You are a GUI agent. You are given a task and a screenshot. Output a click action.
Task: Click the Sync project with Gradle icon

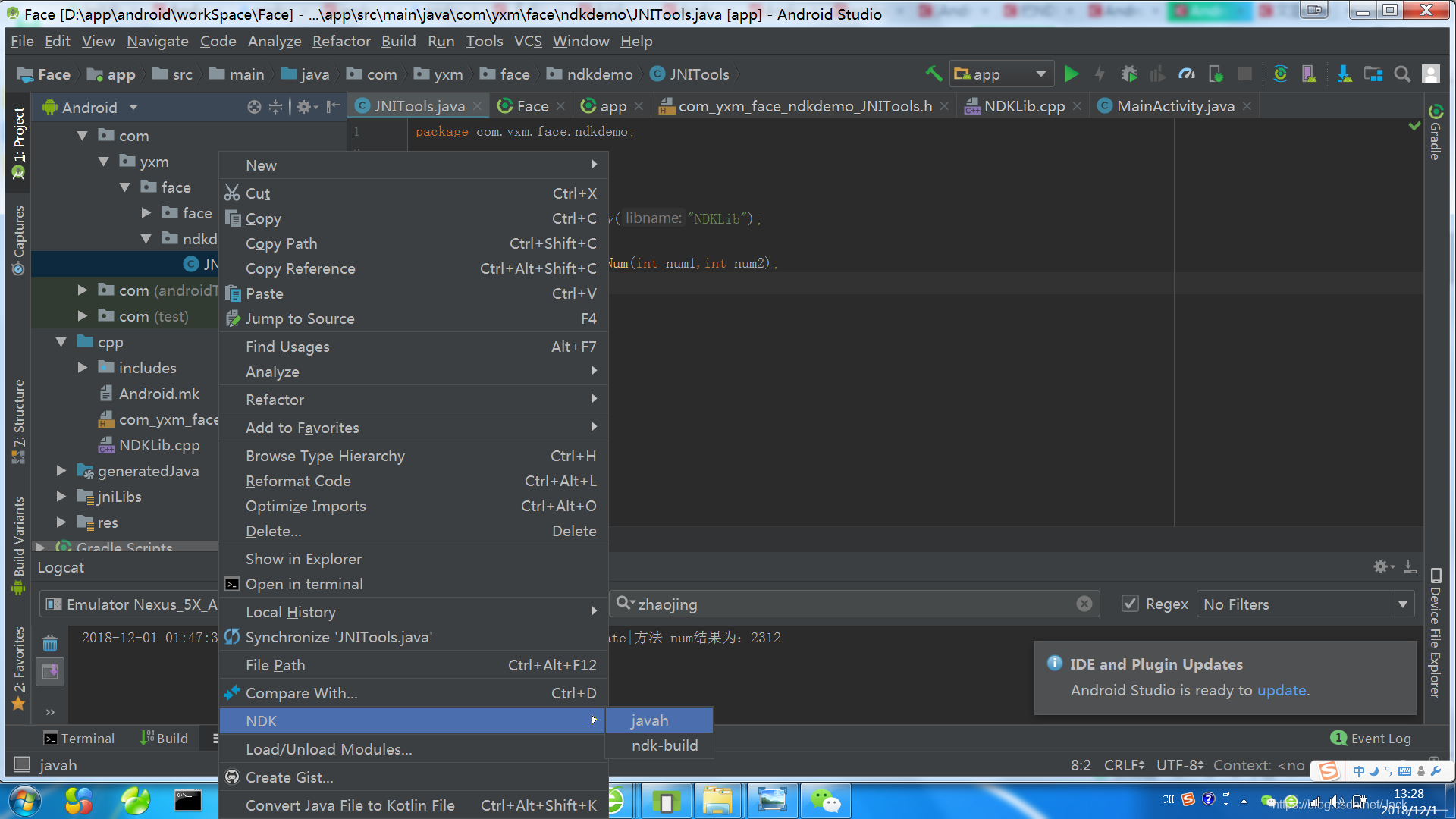click(x=1279, y=75)
